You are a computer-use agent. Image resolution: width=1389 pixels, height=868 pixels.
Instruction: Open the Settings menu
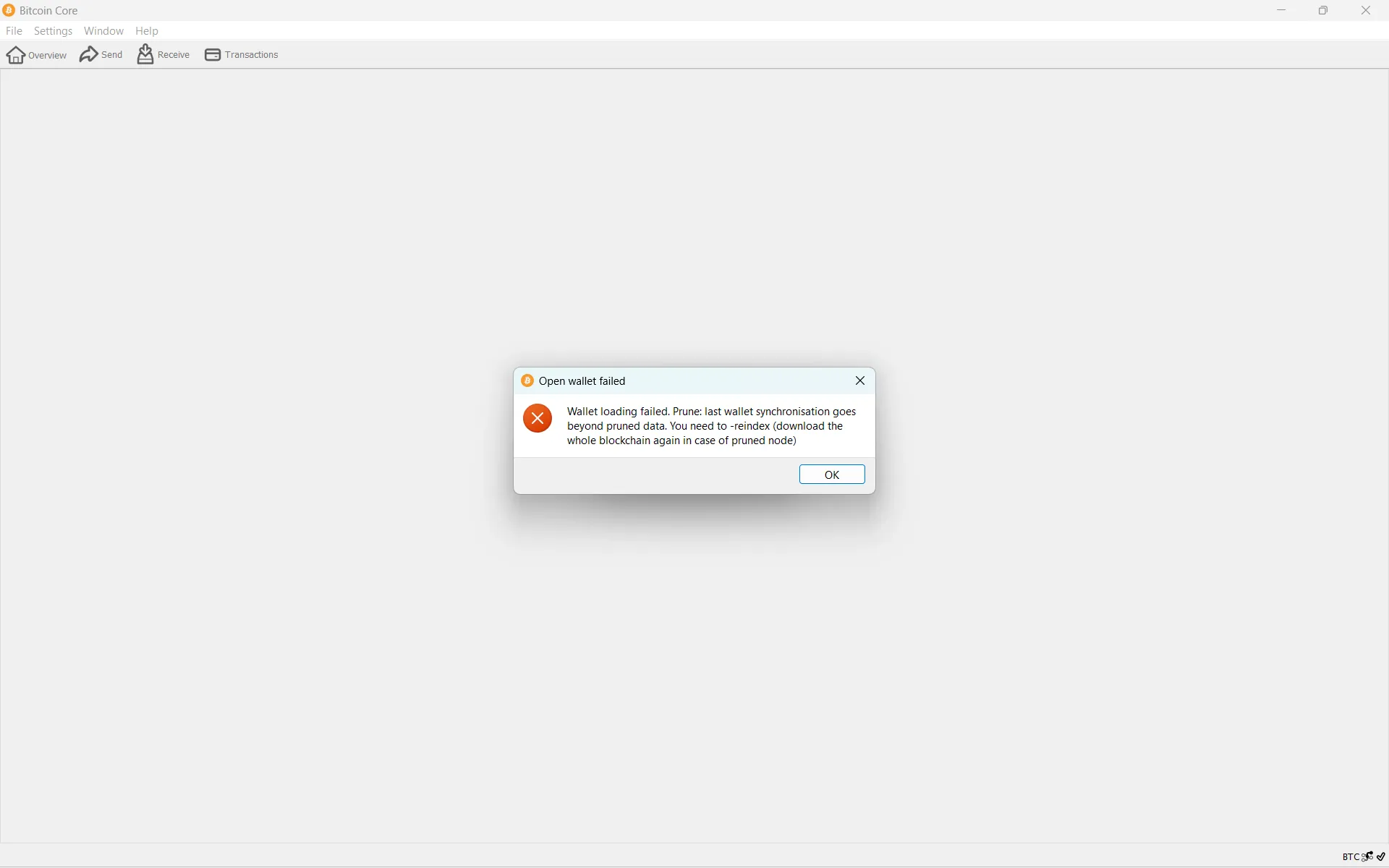coord(54,31)
